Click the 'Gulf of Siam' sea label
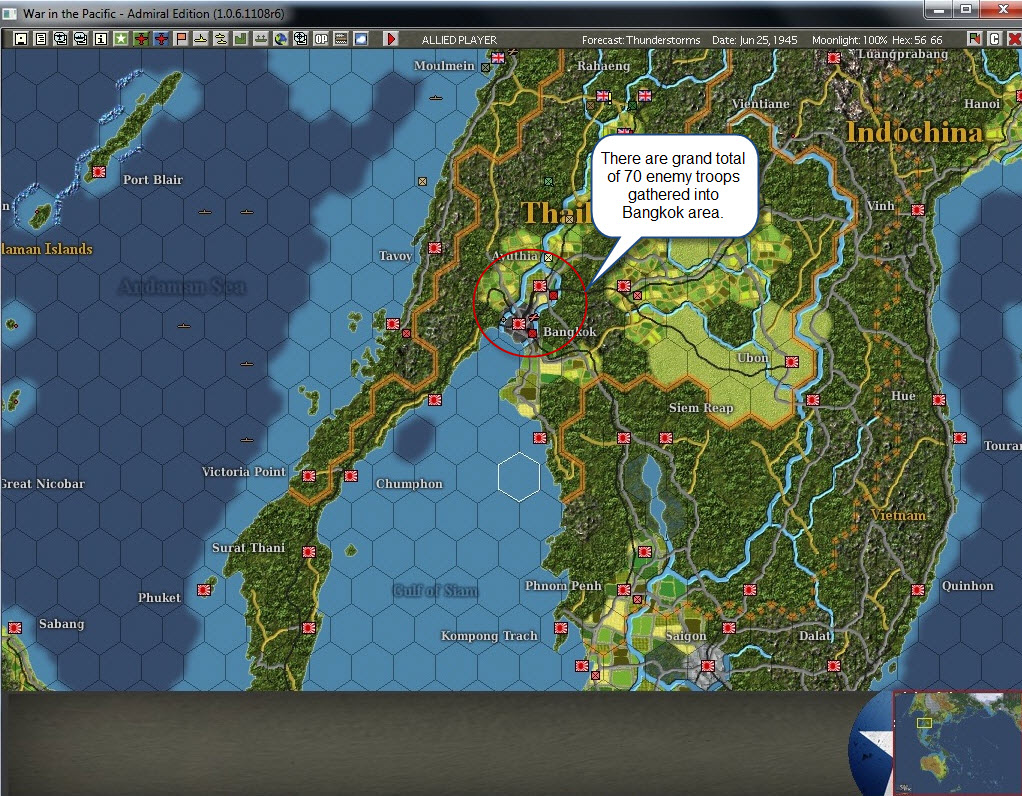Screen dimensions: 1022x796 click(x=435, y=591)
